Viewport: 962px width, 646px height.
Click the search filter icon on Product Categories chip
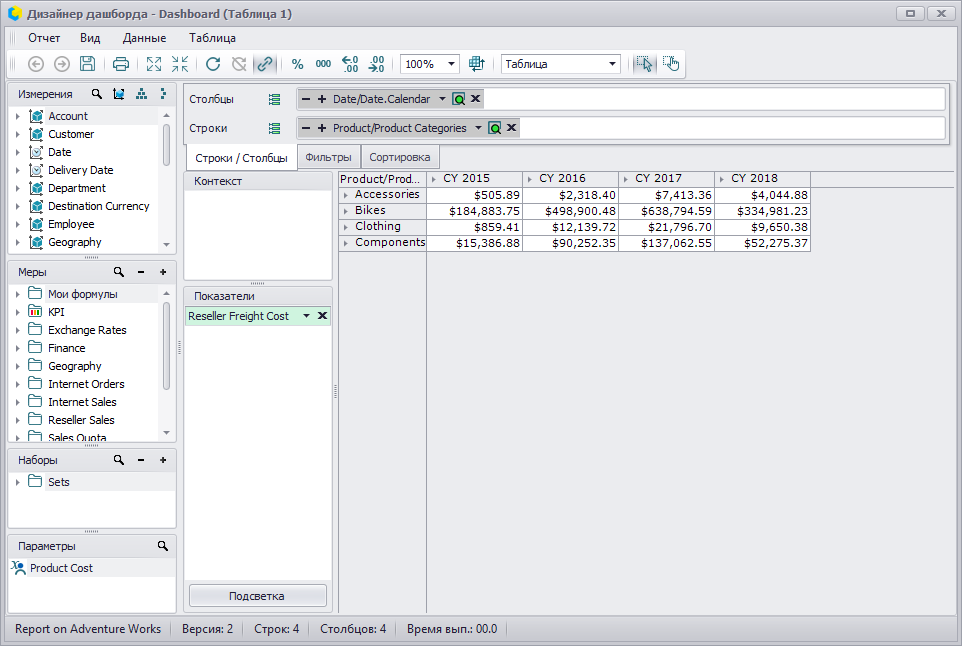[494, 128]
